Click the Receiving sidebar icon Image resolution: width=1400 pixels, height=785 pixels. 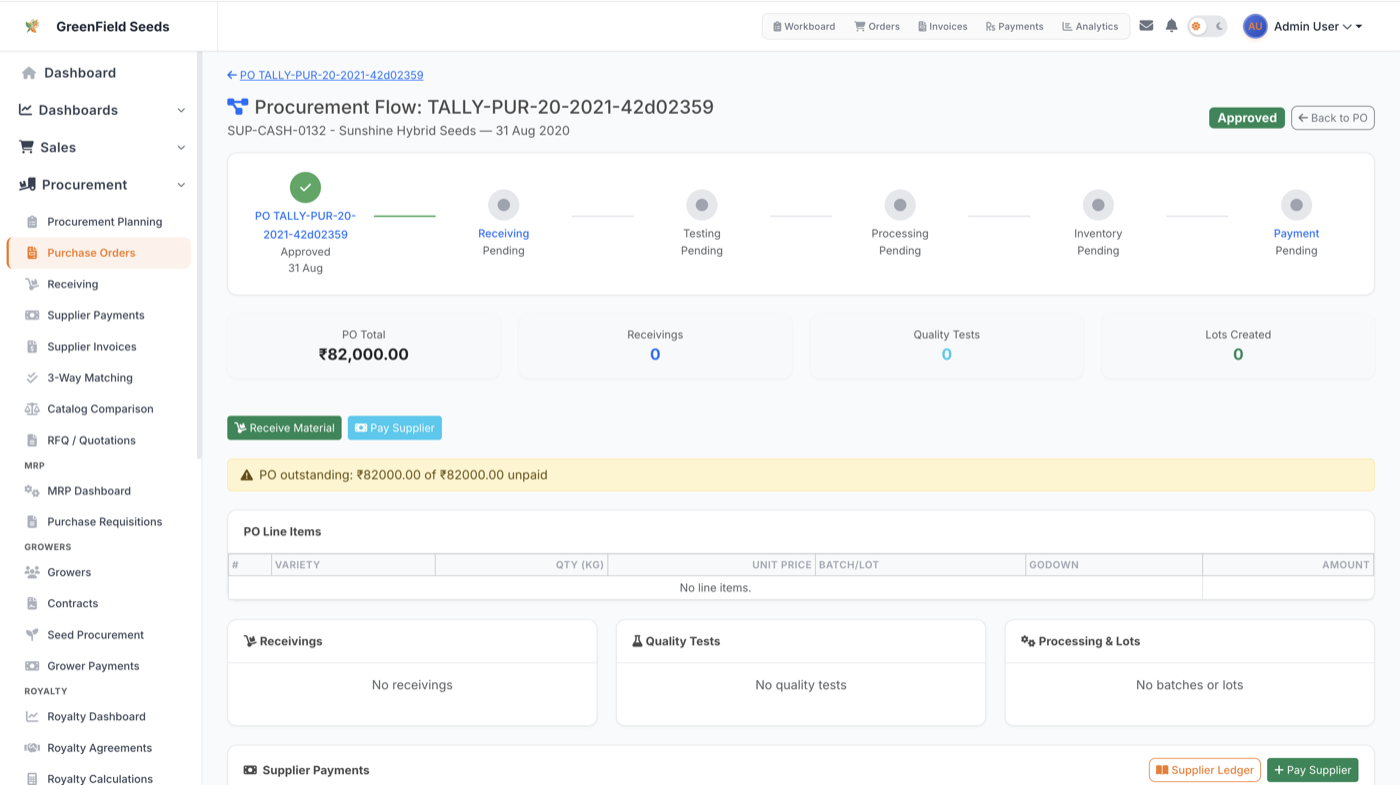[x=32, y=284]
